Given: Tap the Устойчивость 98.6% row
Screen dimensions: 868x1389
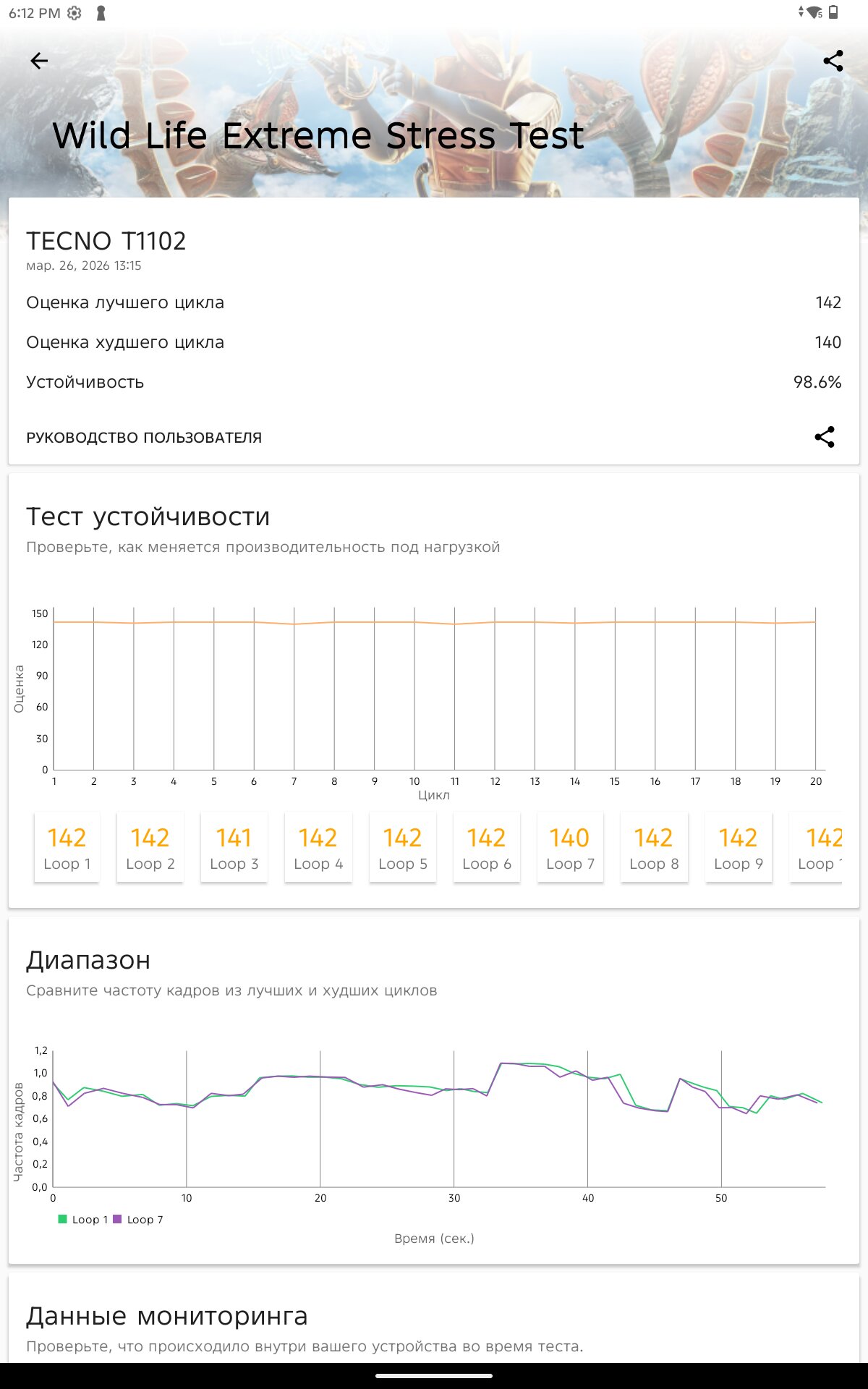Looking at the screenshot, I should [434, 382].
